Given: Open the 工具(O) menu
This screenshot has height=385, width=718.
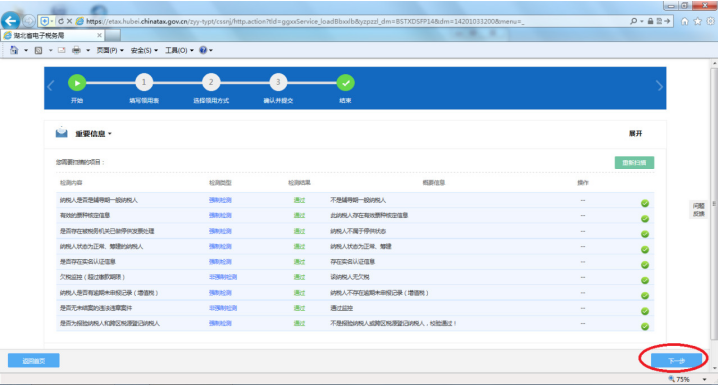Looking at the screenshot, I should pos(179,50).
